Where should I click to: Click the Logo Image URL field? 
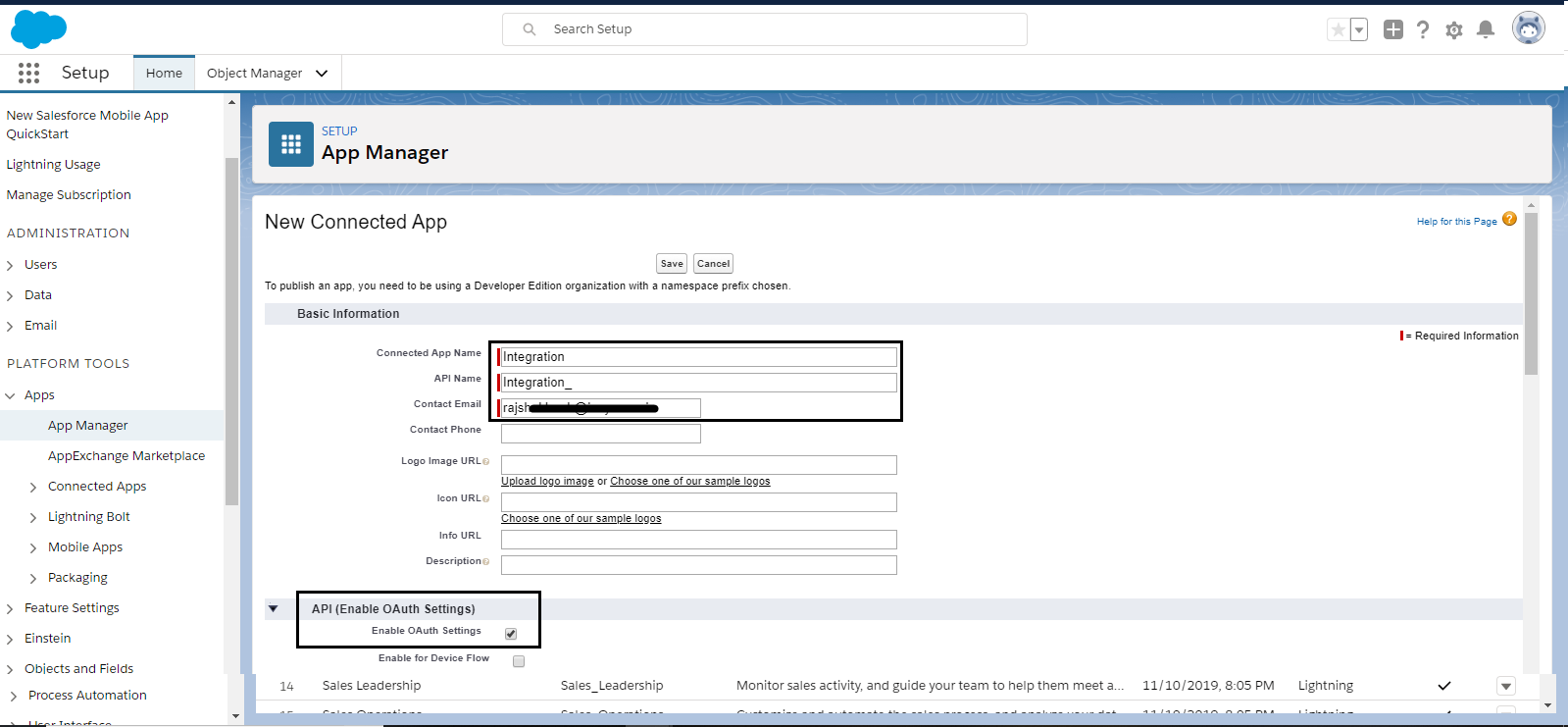click(x=699, y=465)
